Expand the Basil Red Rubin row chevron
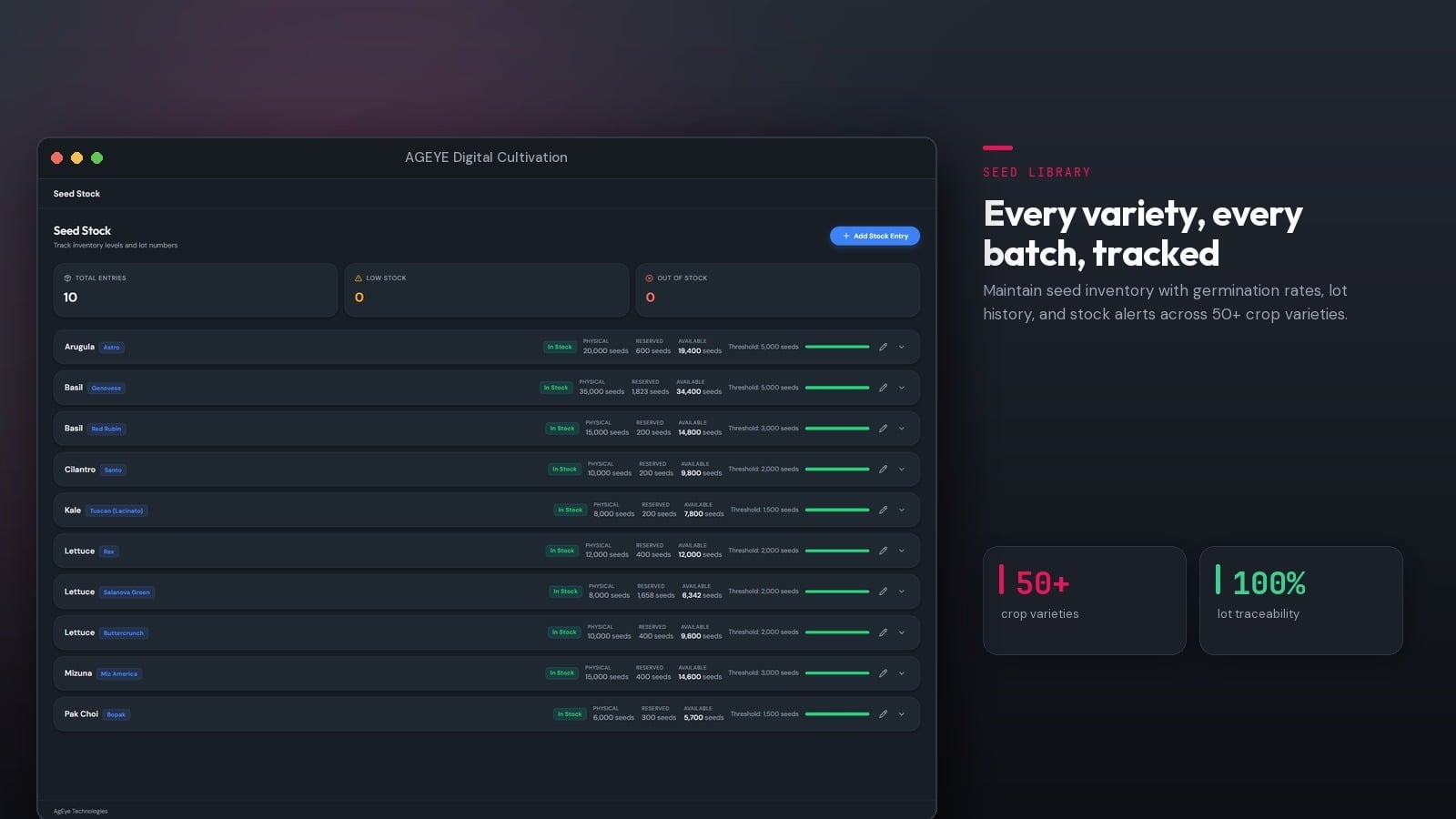This screenshot has width=1456, height=819. 902,429
